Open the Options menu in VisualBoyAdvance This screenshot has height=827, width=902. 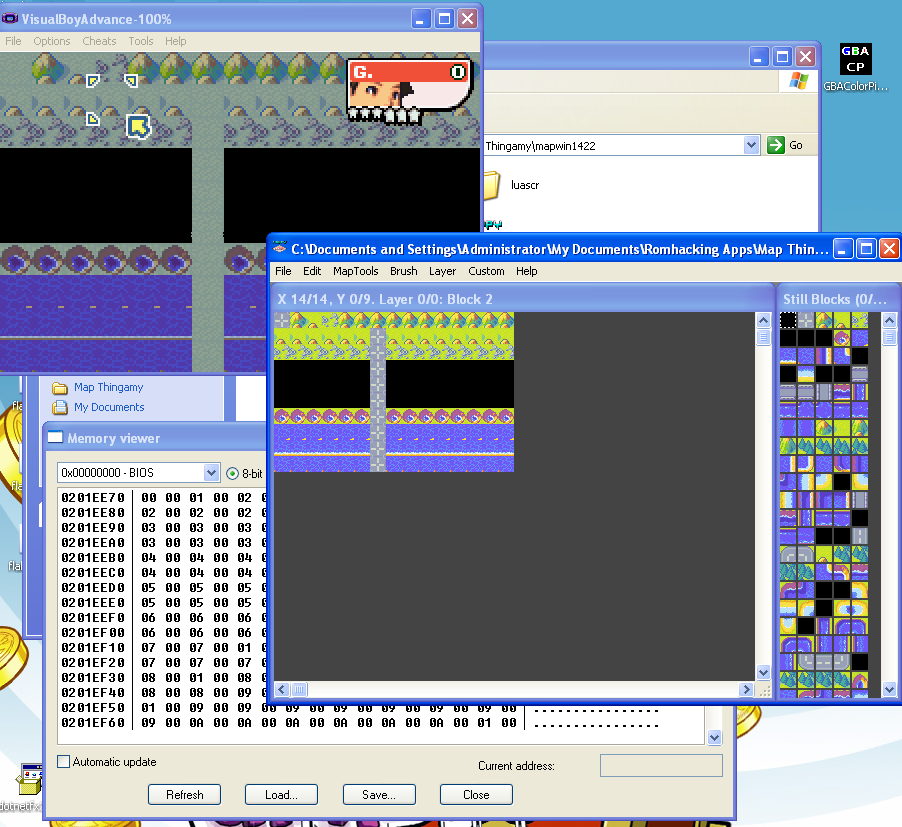[x=52, y=41]
